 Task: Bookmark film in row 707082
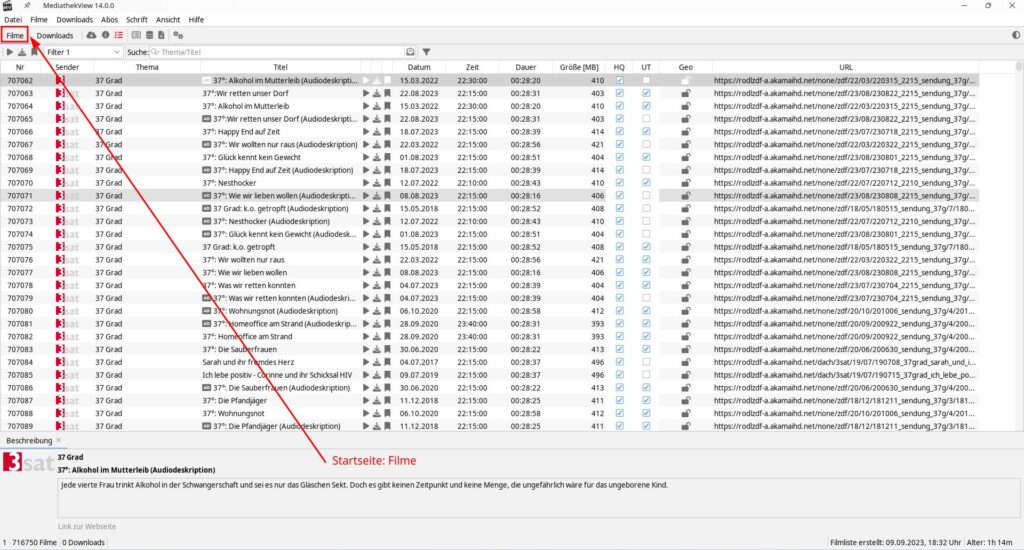387,336
